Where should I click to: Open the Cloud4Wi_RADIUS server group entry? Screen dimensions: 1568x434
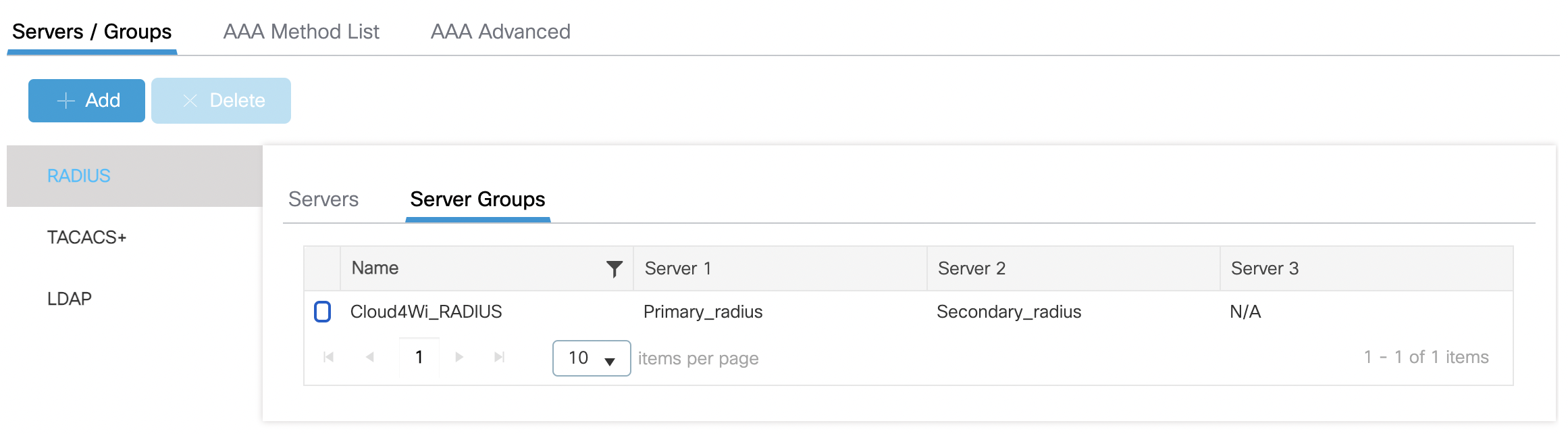point(426,312)
